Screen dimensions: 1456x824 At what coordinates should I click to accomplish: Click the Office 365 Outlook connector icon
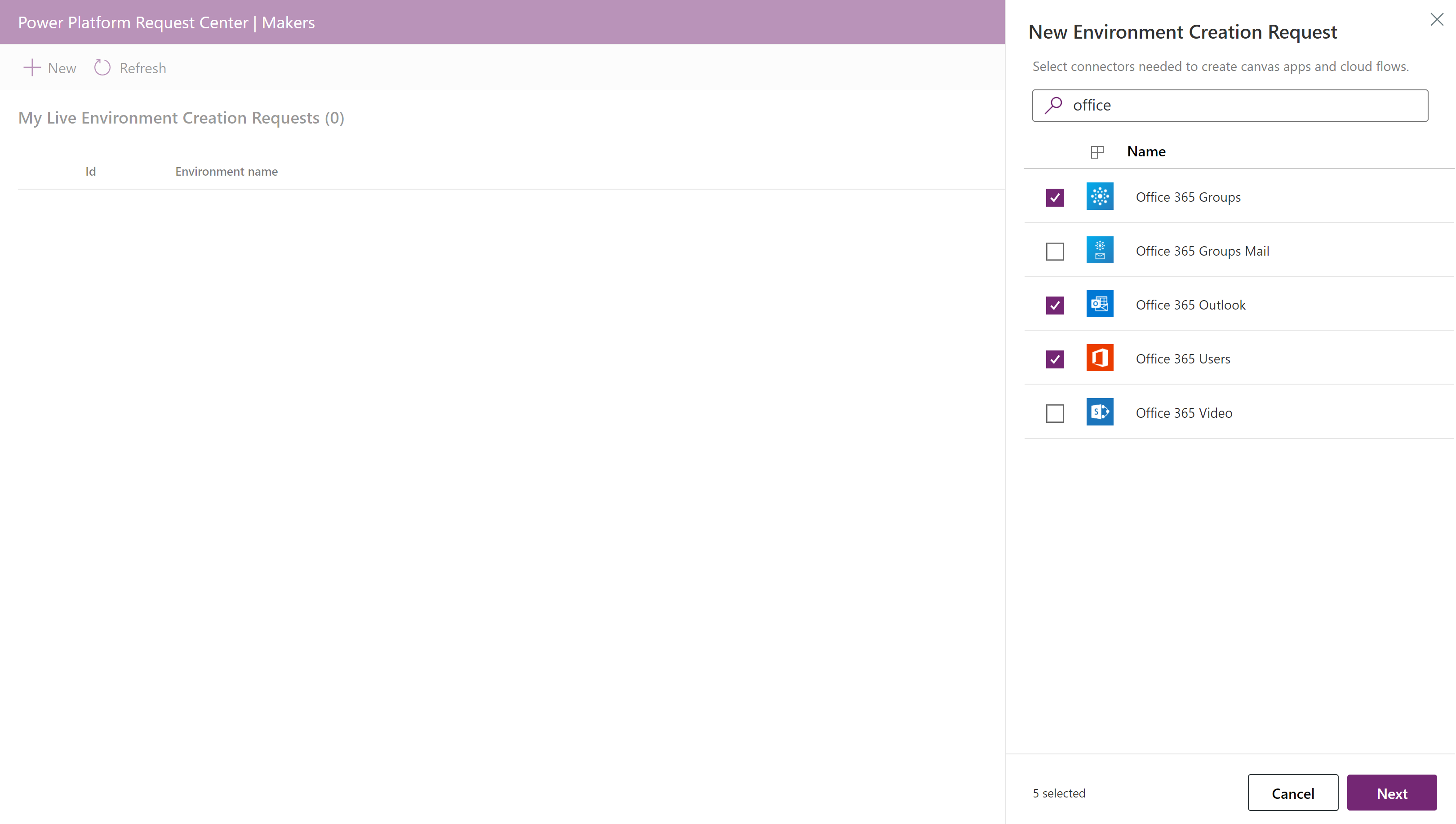(1099, 304)
